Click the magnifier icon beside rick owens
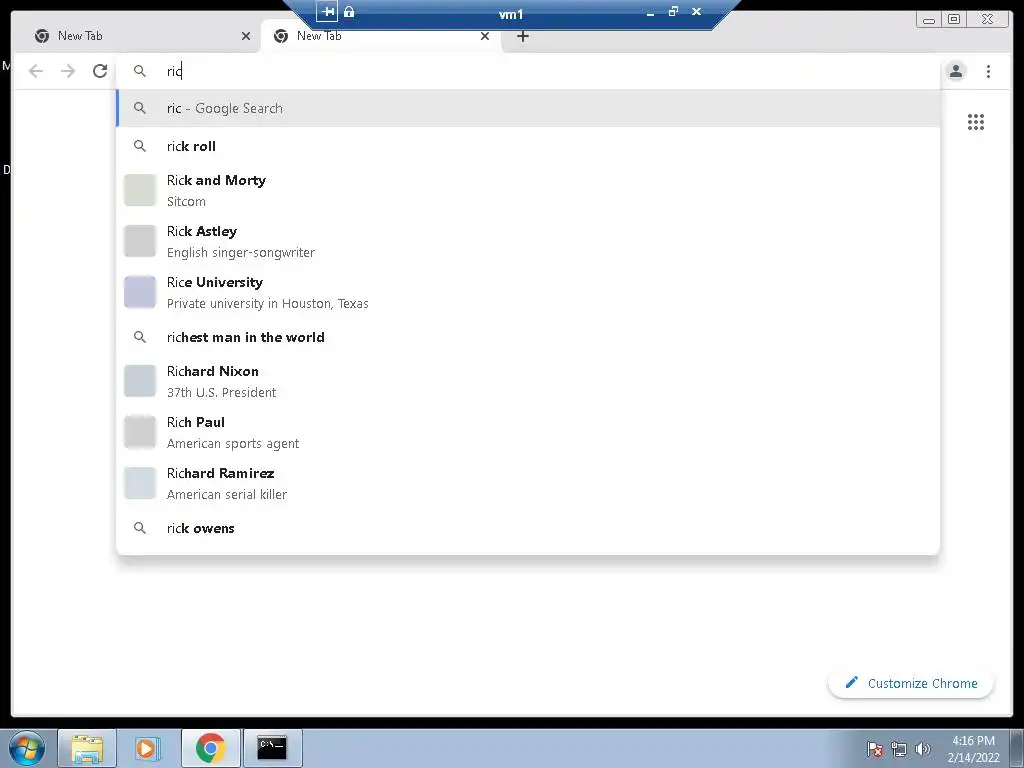Screen dimensions: 1024x768 point(140,528)
